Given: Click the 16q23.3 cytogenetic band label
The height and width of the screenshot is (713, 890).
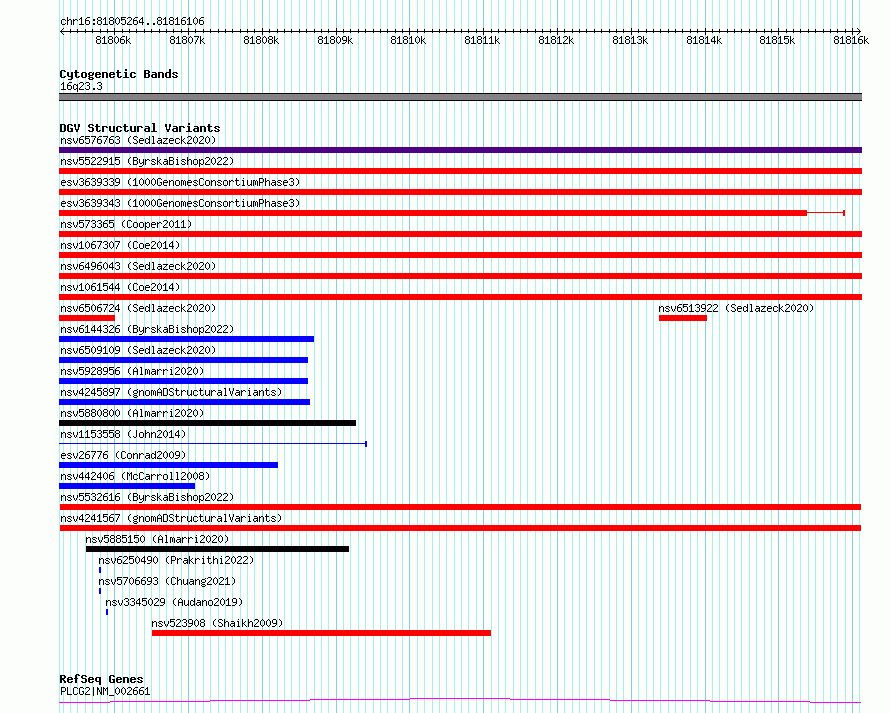Looking at the screenshot, I should [x=81, y=86].
